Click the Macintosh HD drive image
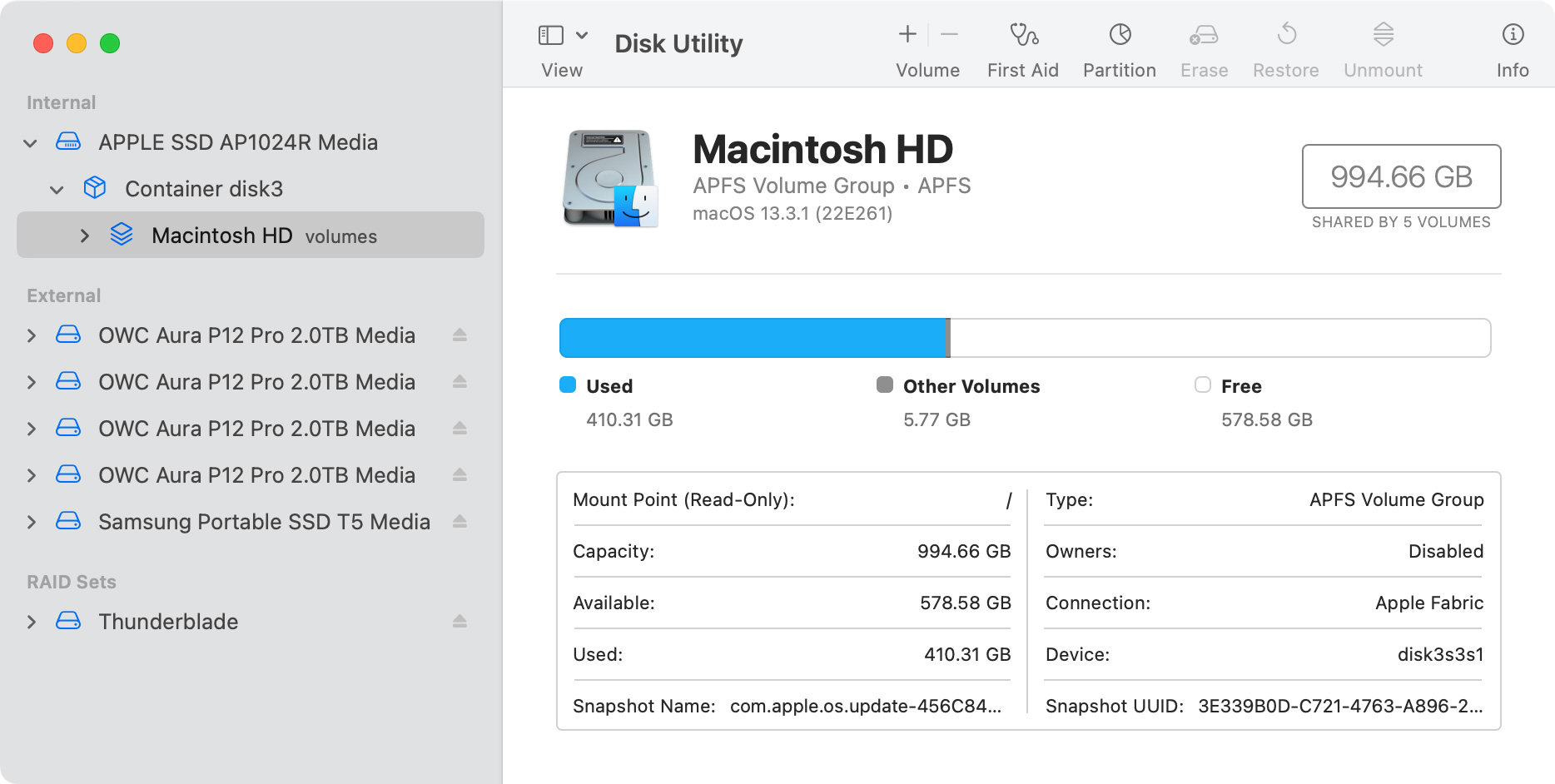Screen dimensions: 1555x784 point(610,178)
